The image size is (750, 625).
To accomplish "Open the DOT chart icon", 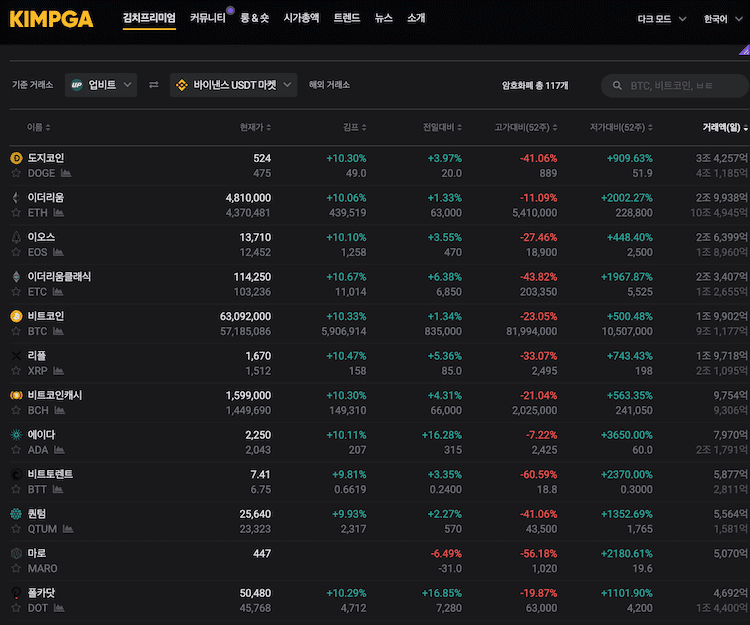I will pos(59,608).
